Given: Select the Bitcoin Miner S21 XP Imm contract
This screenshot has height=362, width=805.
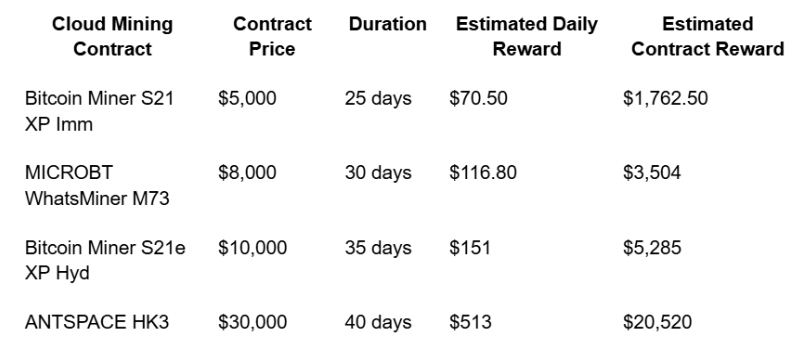Looking at the screenshot, I should coord(100,111).
